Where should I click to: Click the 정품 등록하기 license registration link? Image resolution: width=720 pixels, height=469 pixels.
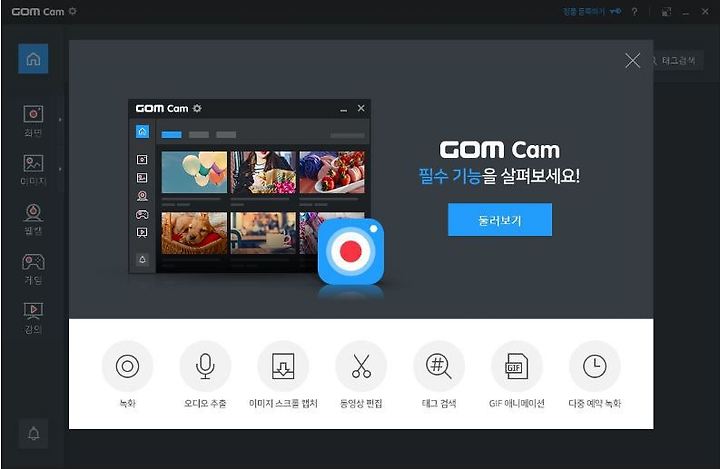coord(592,11)
